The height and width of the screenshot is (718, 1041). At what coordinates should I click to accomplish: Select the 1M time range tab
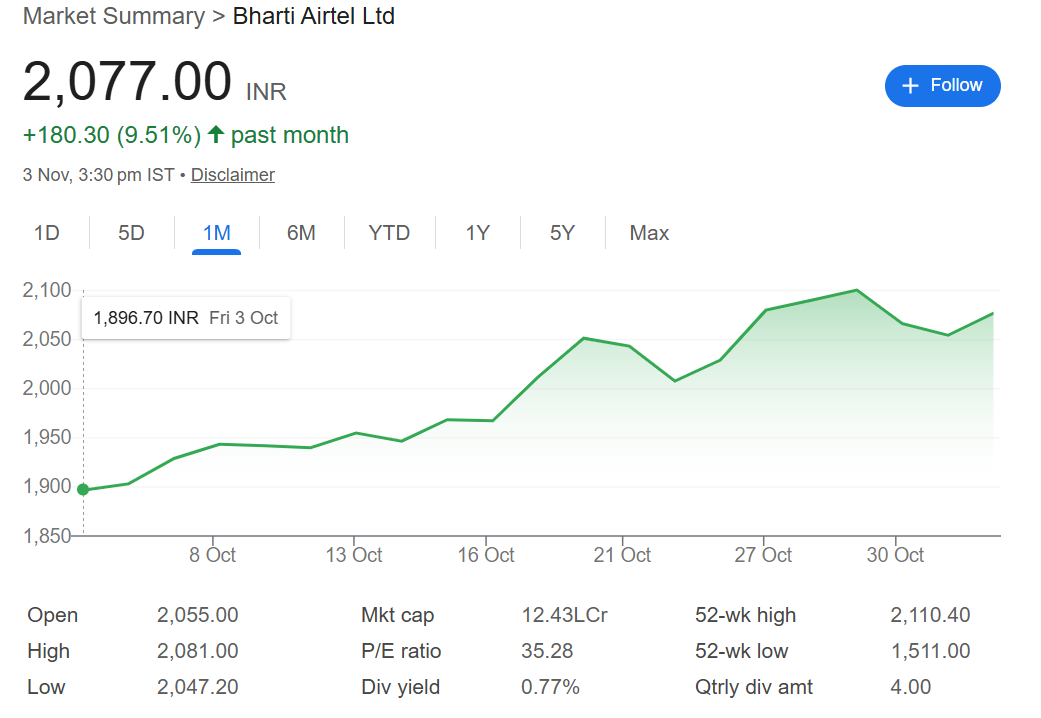click(216, 233)
